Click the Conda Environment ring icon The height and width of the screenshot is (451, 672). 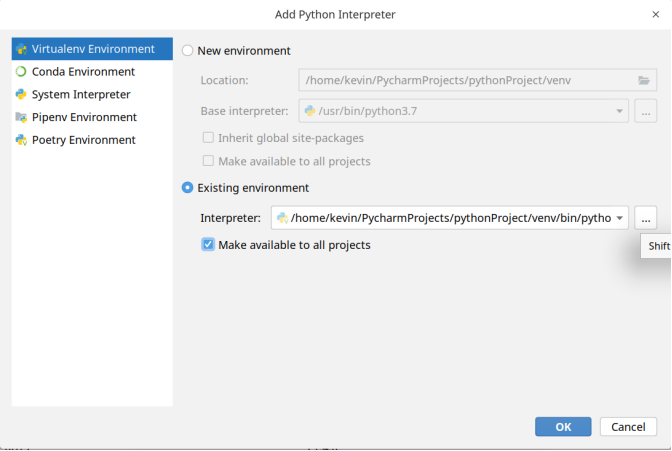click(21, 72)
